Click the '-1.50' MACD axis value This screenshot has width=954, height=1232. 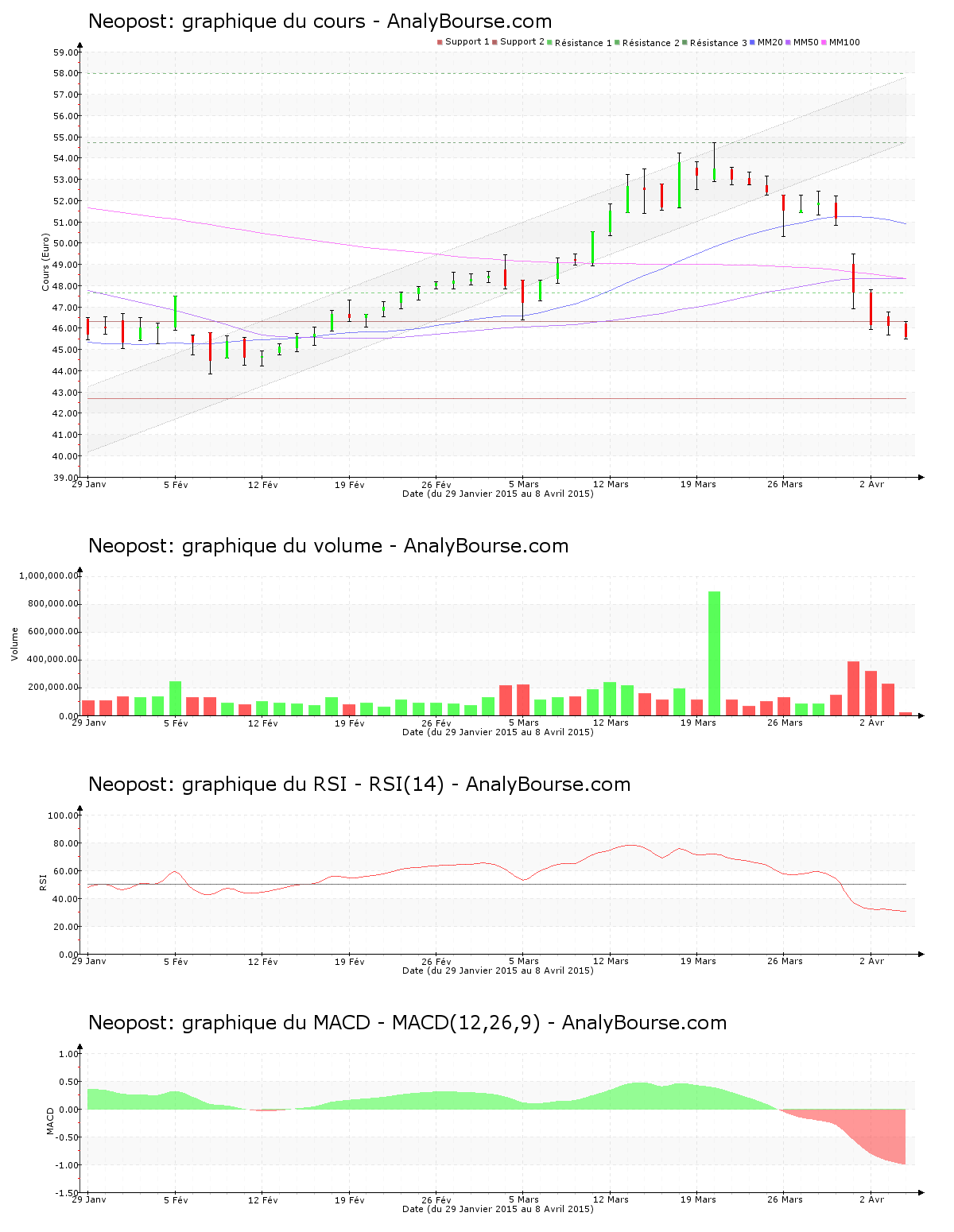(x=68, y=1193)
